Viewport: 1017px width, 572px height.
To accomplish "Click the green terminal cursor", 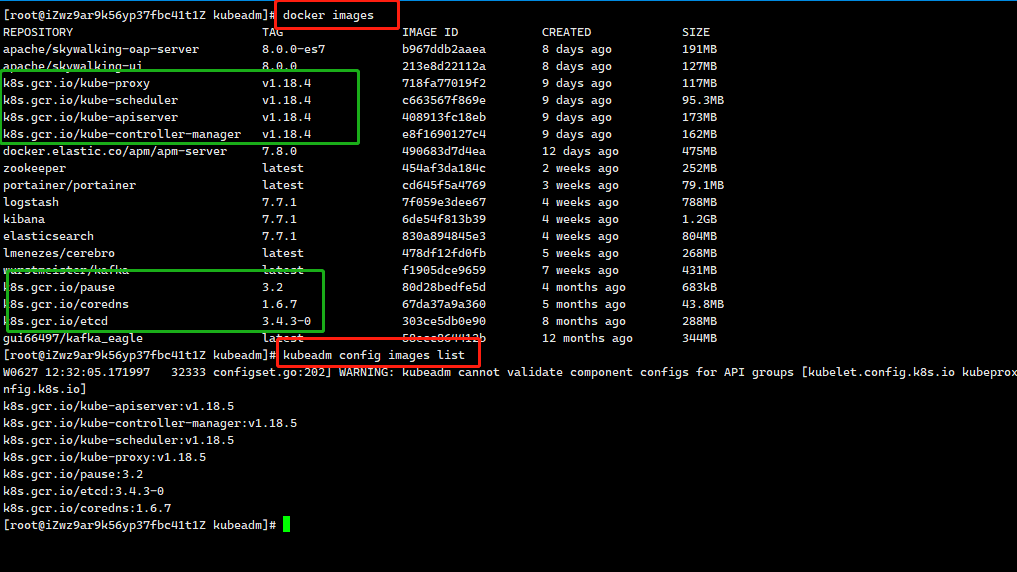I will tap(287, 525).
